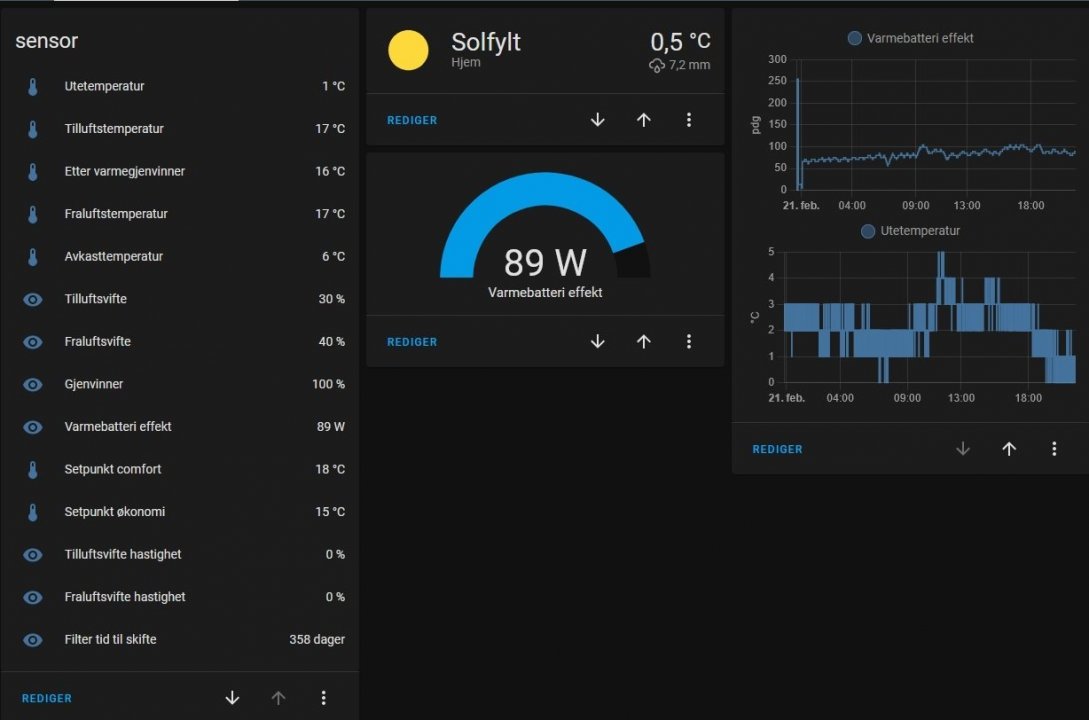Move the graph card up with its arrow
The height and width of the screenshot is (720, 1089).
tap(1009, 449)
